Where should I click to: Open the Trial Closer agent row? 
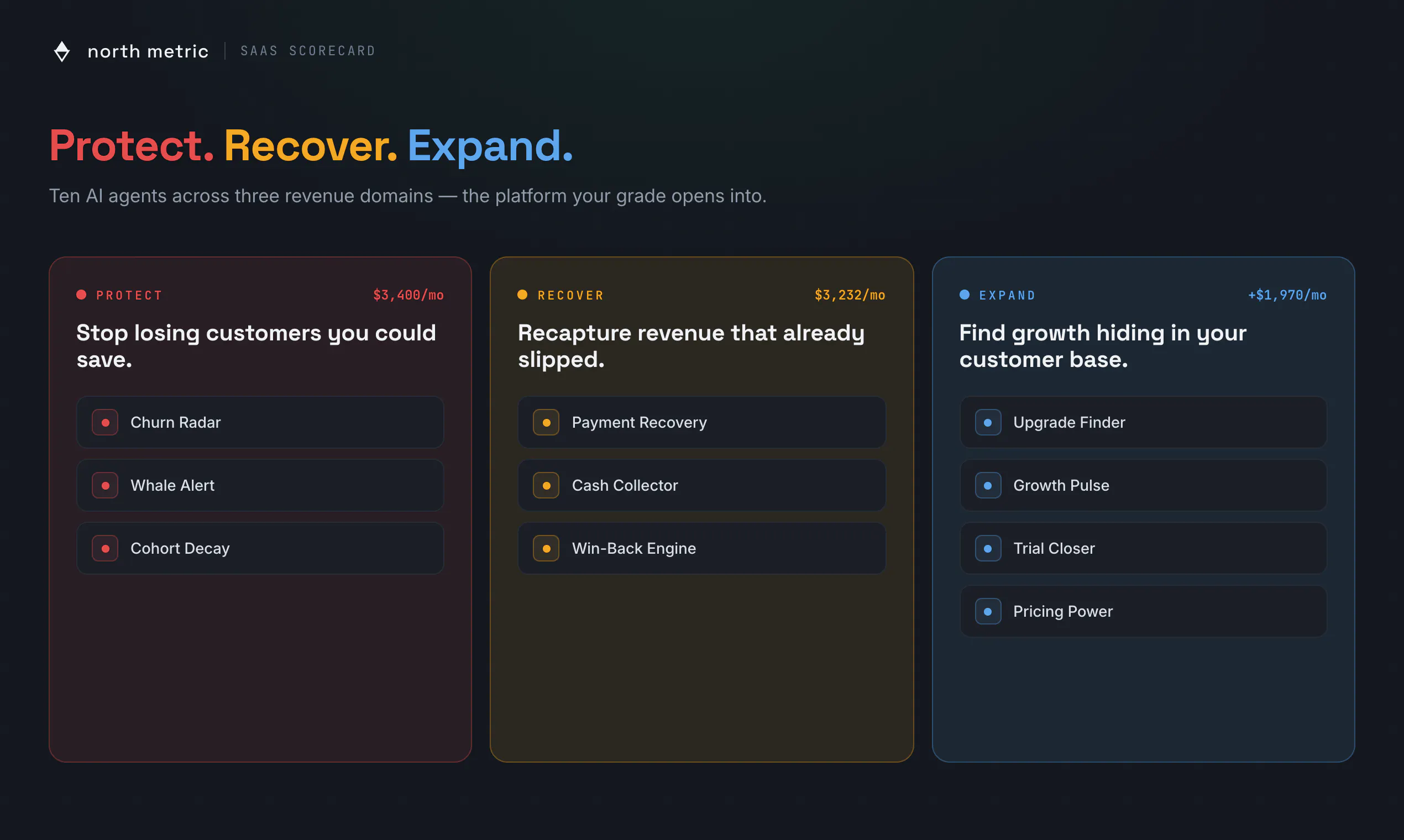coord(1144,548)
